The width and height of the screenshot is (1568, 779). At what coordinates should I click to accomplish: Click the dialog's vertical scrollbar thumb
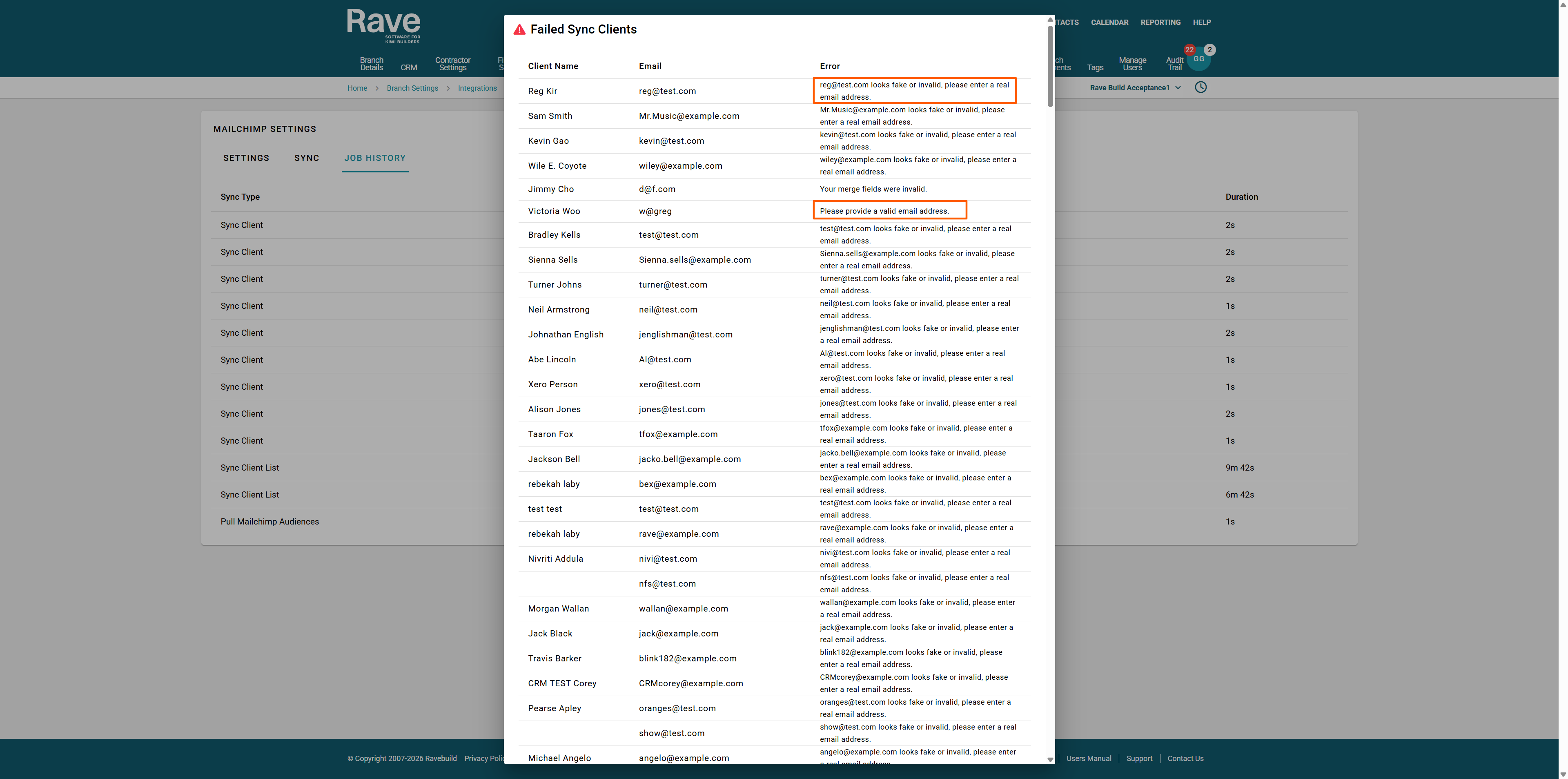click(x=1050, y=67)
